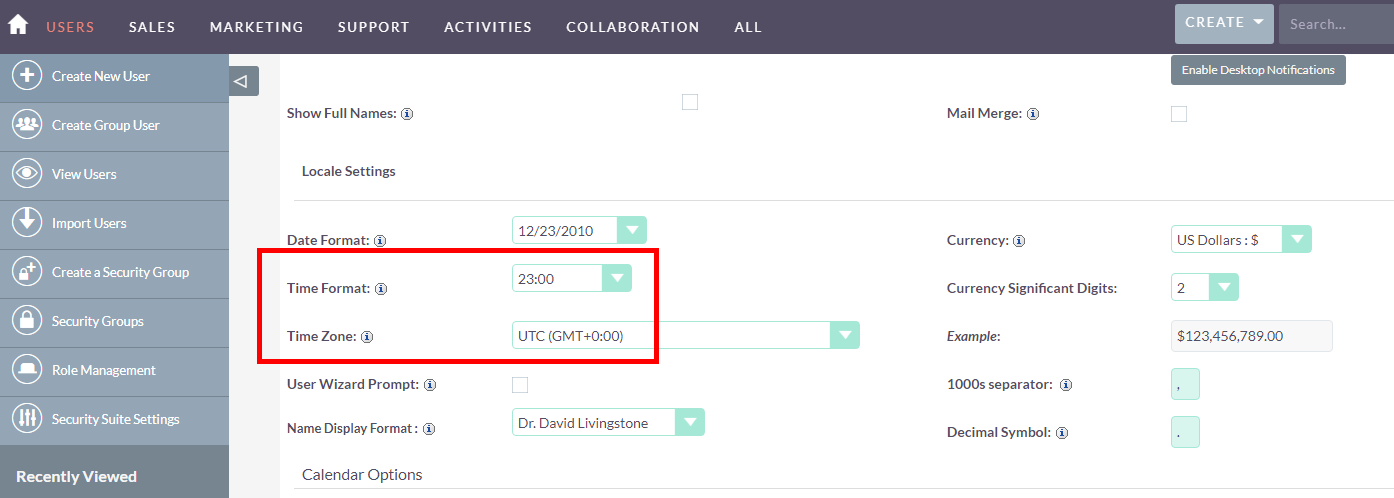Click the Security Suite Settings sliders icon
Viewport: 1394px width, 498px height.
click(x=26, y=419)
